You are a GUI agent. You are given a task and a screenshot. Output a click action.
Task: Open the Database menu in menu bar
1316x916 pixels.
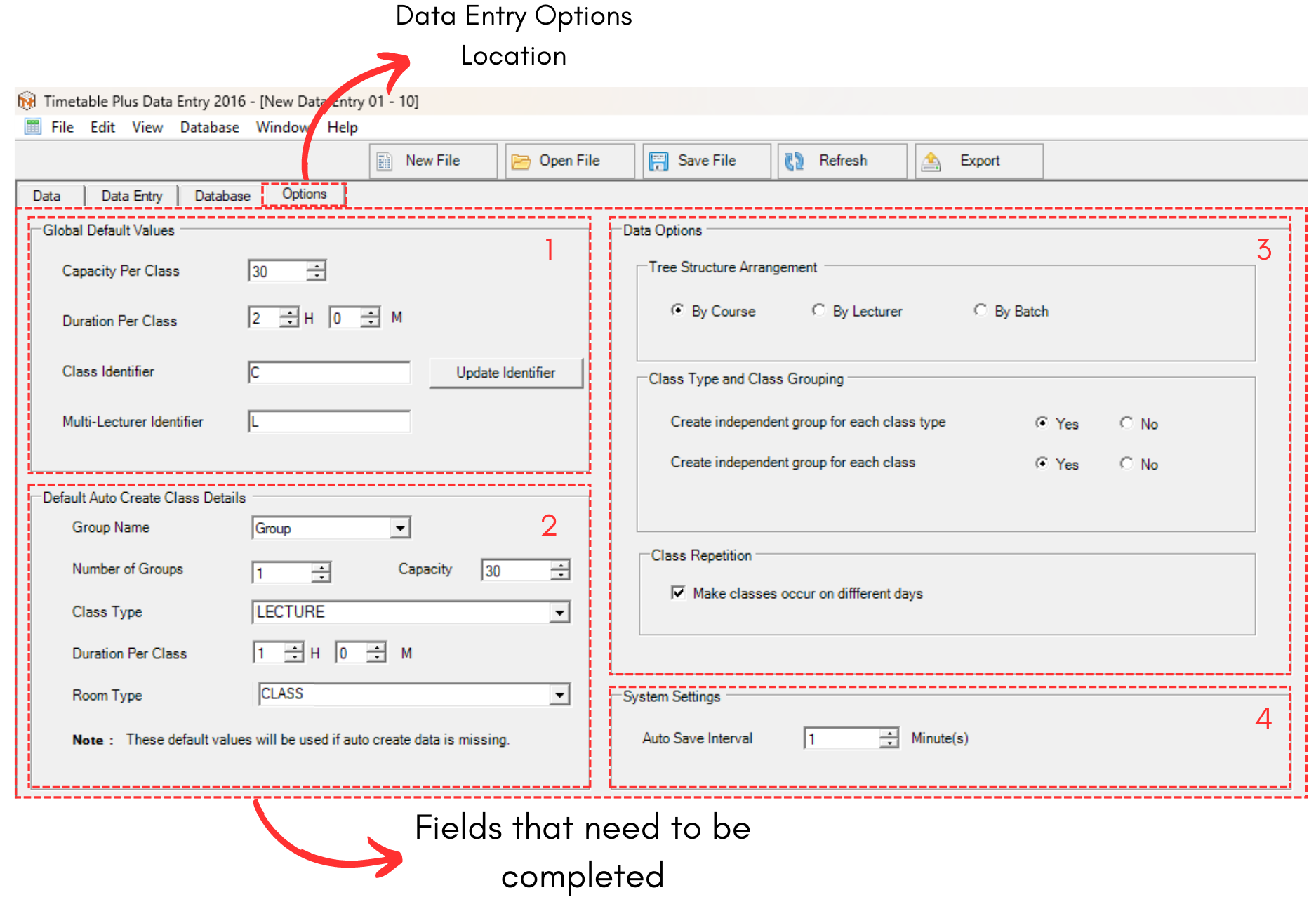point(209,127)
